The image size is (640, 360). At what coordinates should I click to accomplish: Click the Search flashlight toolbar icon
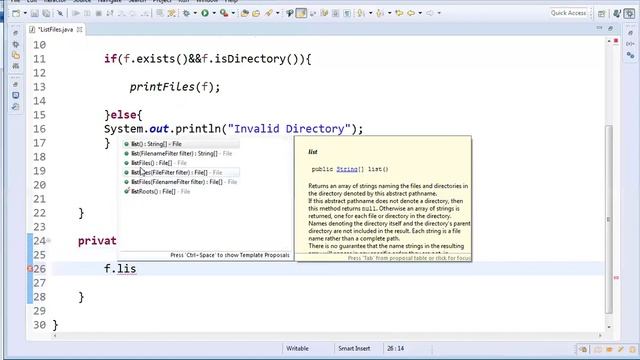pos(269,13)
